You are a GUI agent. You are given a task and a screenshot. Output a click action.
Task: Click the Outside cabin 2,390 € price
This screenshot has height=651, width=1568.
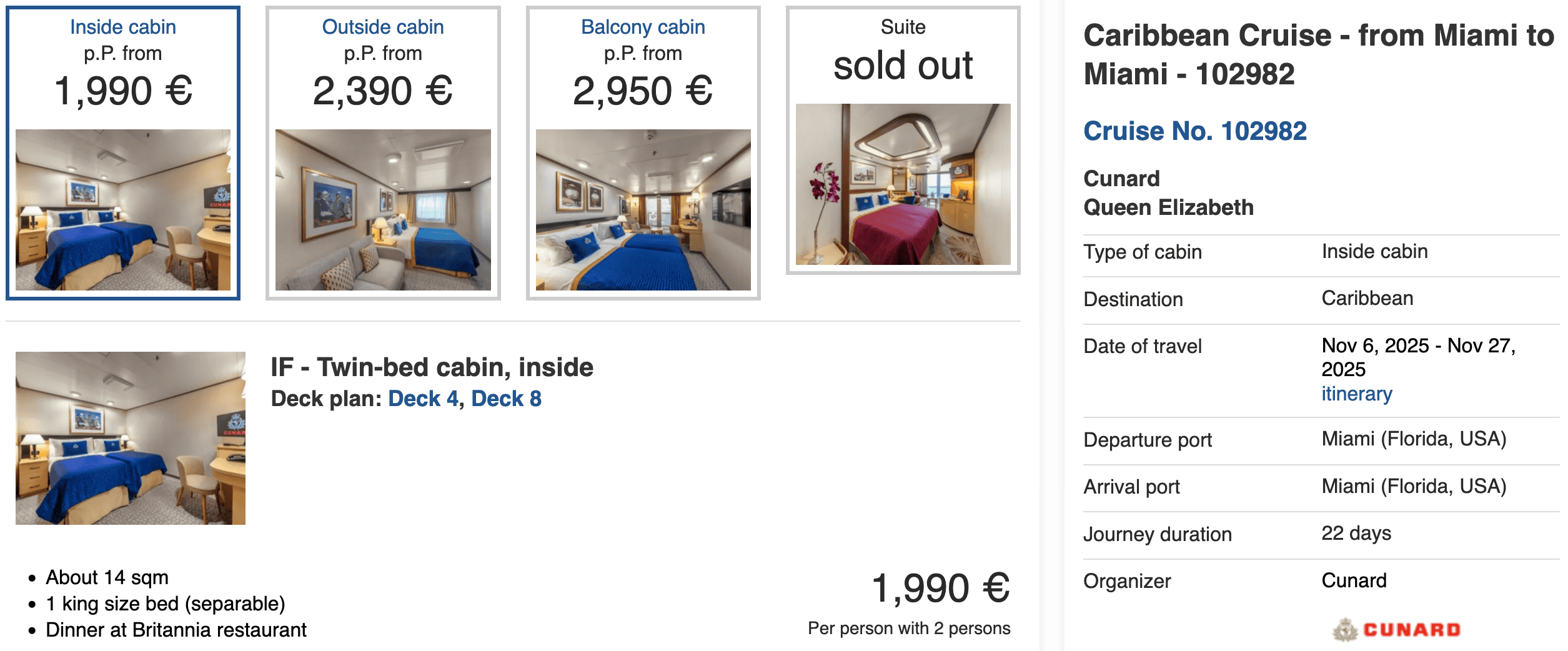(383, 91)
